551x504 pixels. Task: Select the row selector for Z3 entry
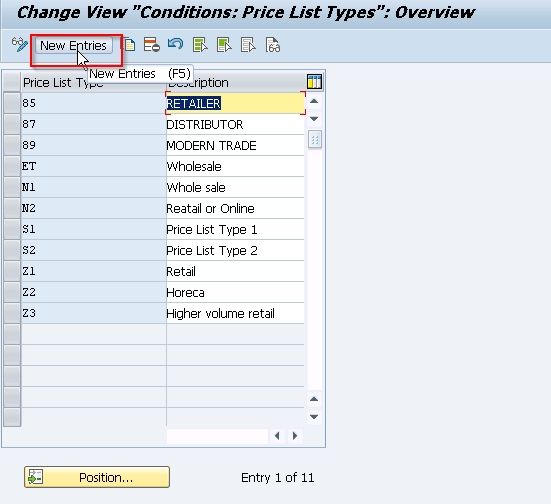pyautogui.click(x=12, y=313)
